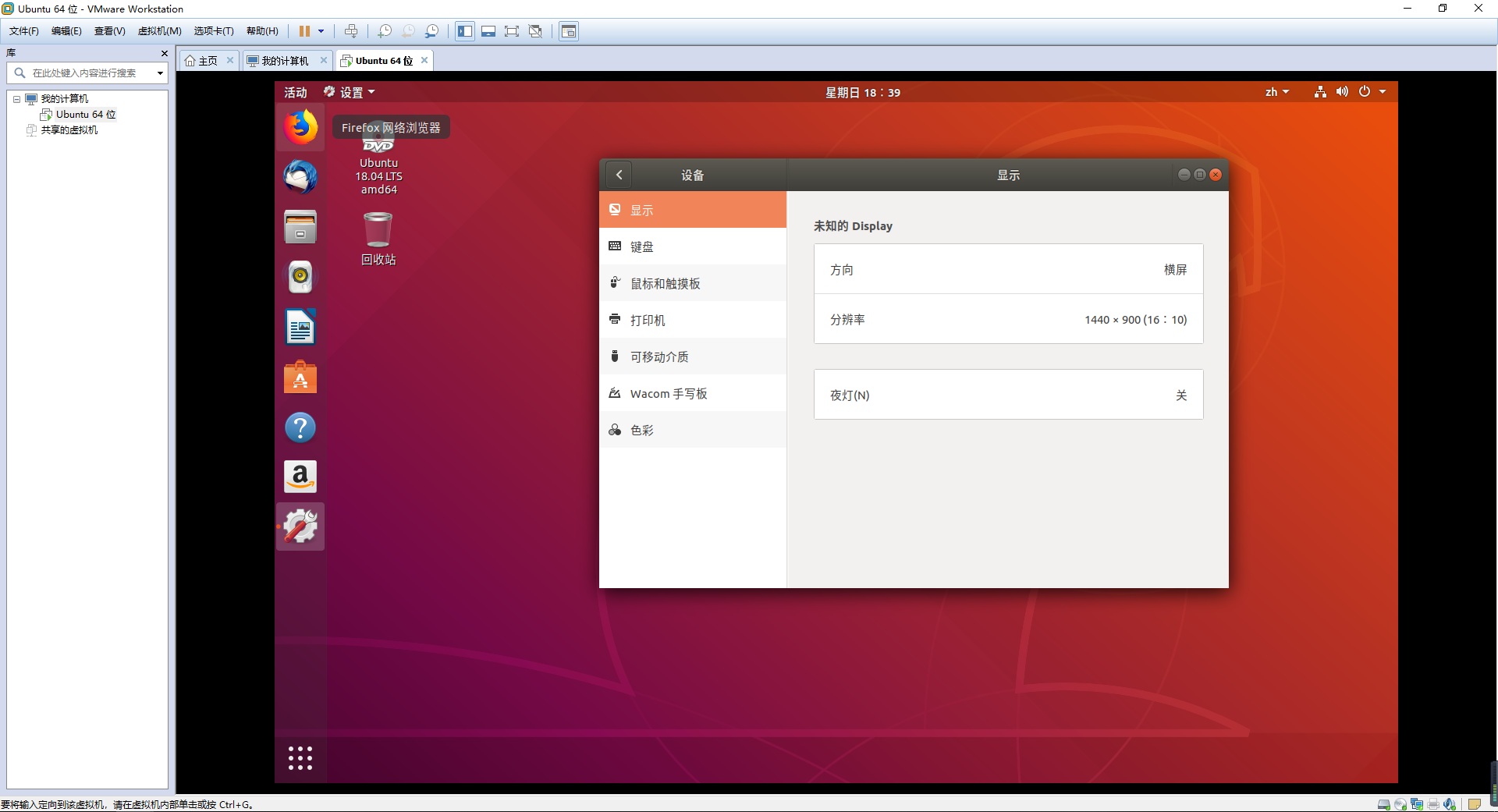The height and width of the screenshot is (812, 1498).
Task: Expand the zh input language menu
Action: click(1276, 92)
